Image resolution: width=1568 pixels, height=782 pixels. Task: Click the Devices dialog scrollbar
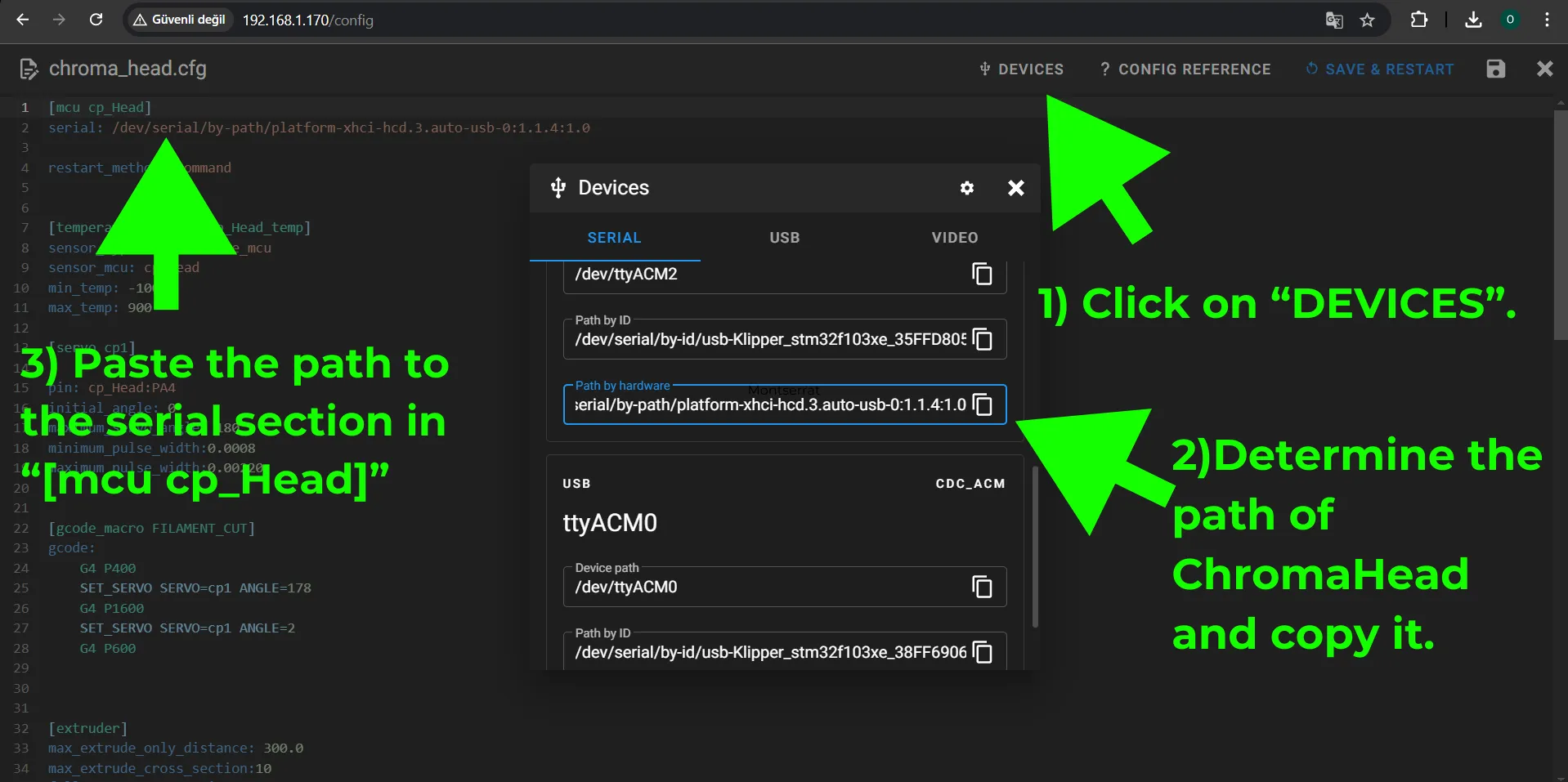[x=1035, y=547]
